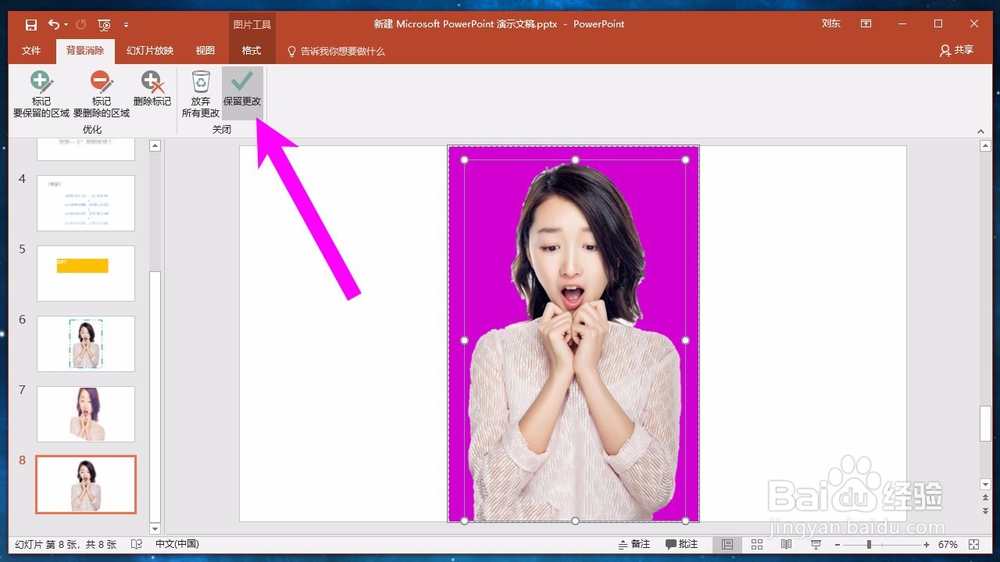
Task: Click the woman's picture on the slide
Action: coord(573,334)
